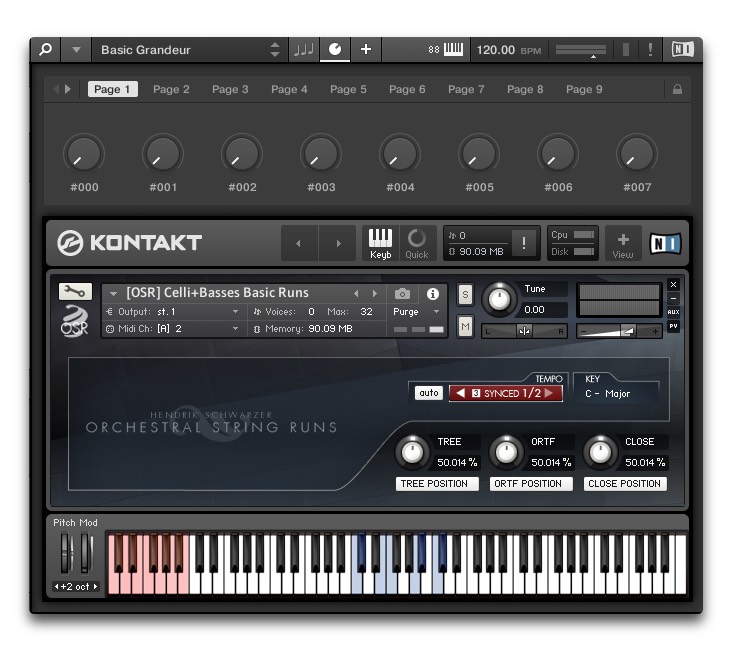Step presets with Basic Grandeur up-down arrows
This screenshot has height=650, width=733.
(x=275, y=50)
